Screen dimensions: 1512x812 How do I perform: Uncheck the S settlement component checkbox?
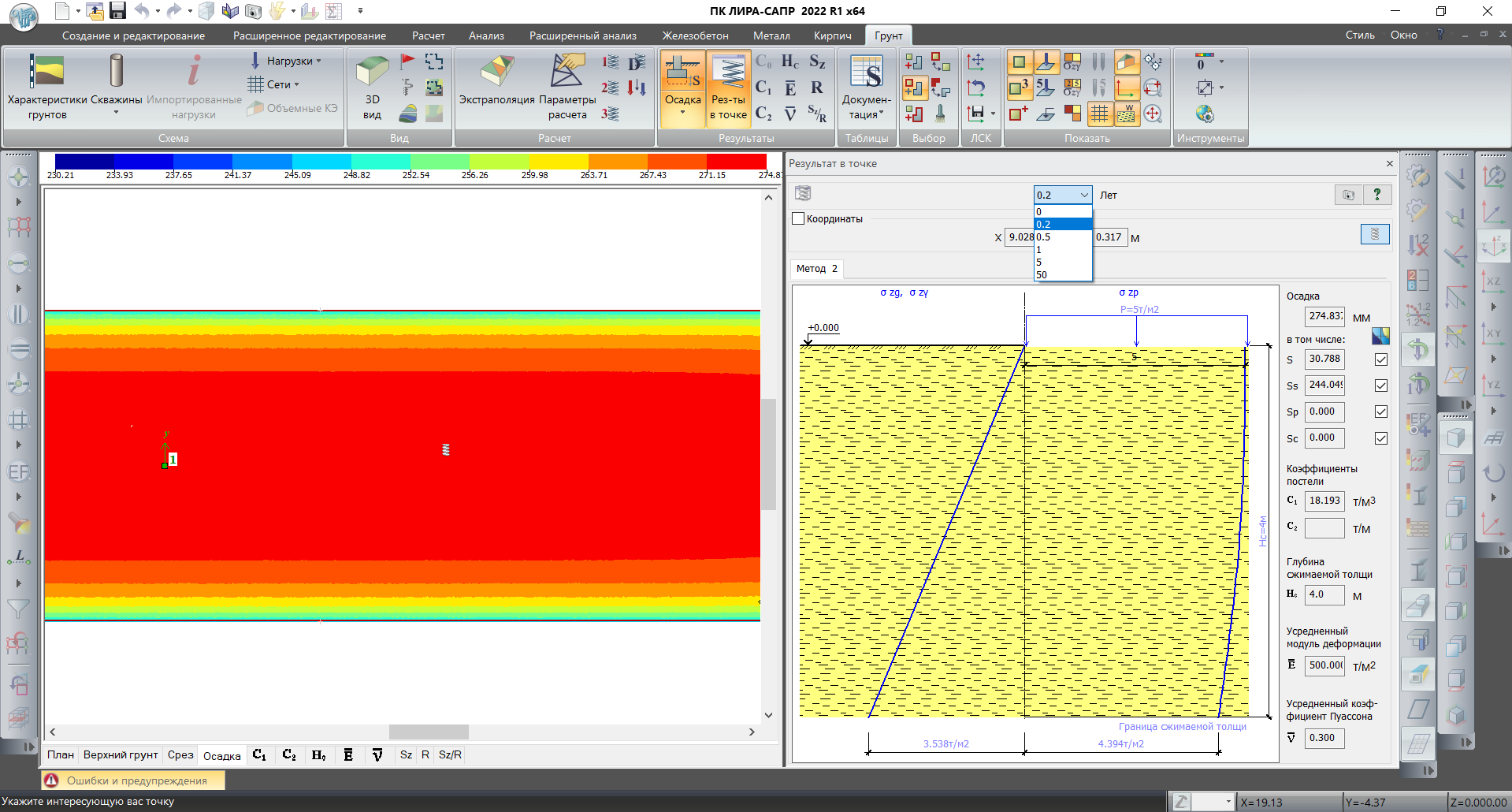[x=1381, y=359]
